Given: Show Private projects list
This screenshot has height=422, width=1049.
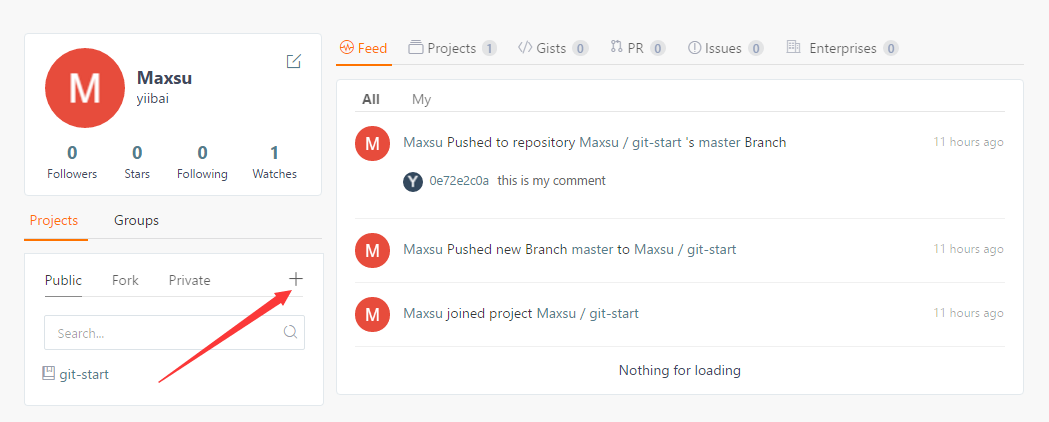Looking at the screenshot, I should pyautogui.click(x=189, y=280).
